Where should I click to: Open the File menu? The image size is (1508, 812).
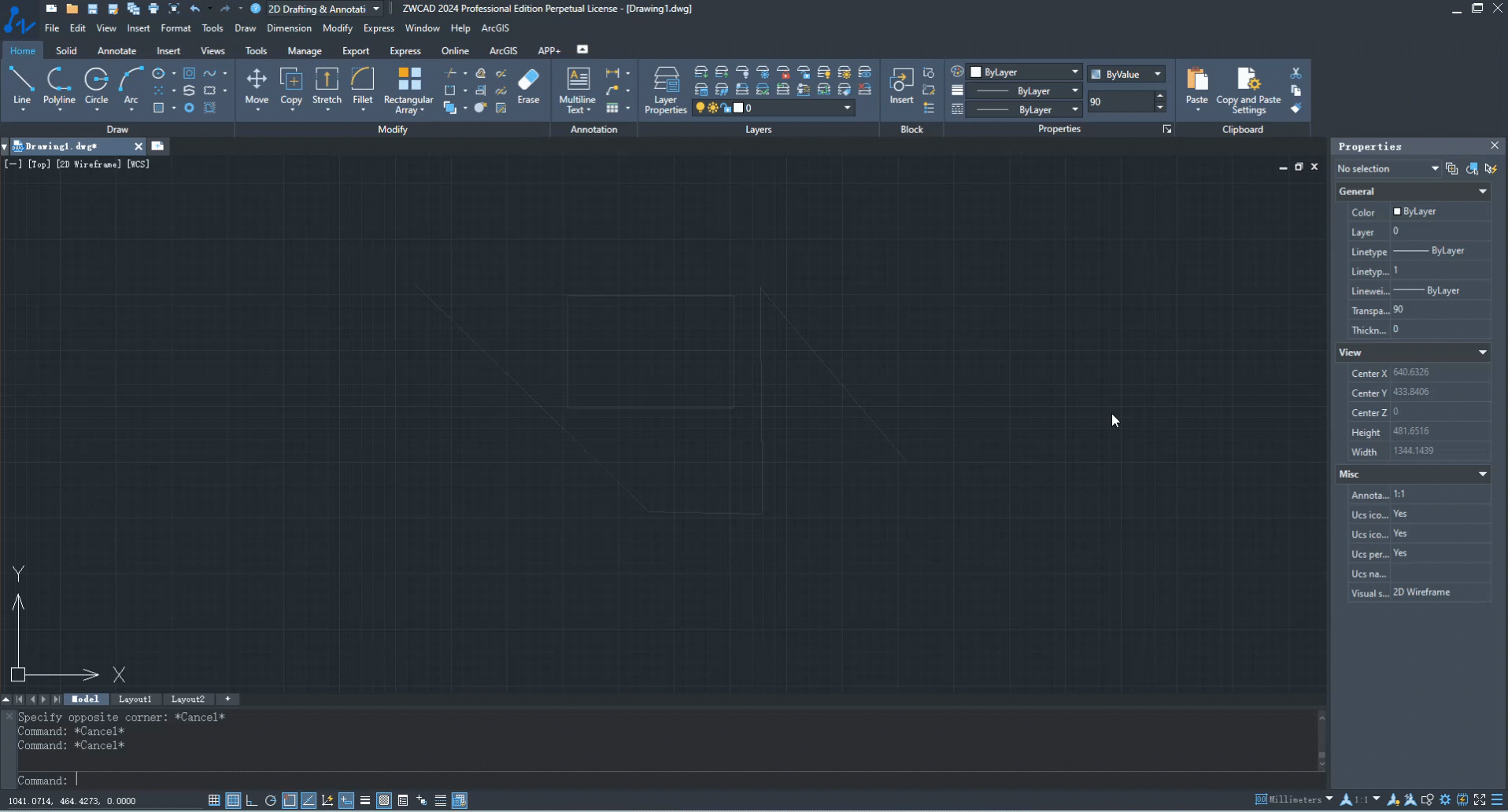click(52, 28)
